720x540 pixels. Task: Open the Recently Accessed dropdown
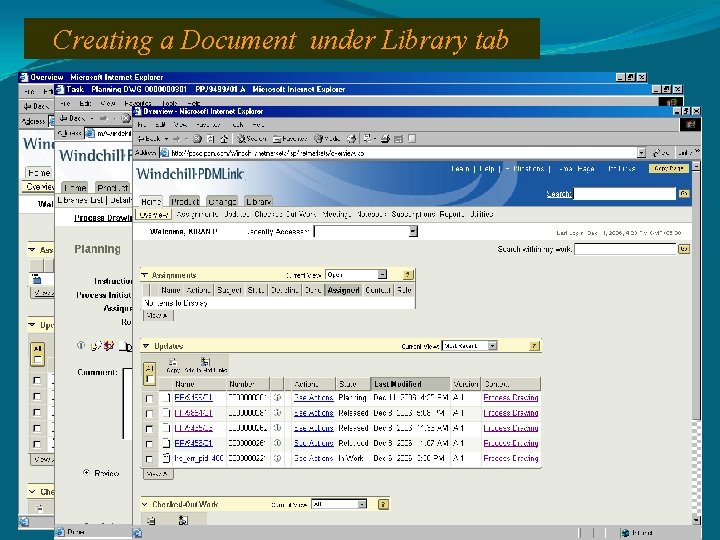[x=413, y=231]
